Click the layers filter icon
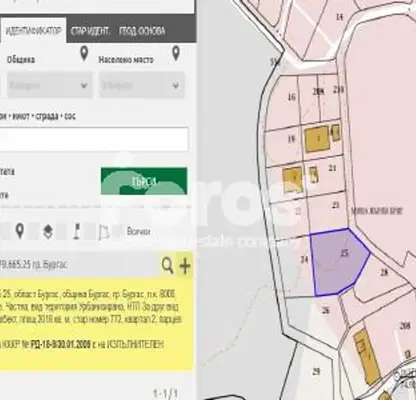Image resolution: width=416 pixels, height=400 pixels. (48, 232)
